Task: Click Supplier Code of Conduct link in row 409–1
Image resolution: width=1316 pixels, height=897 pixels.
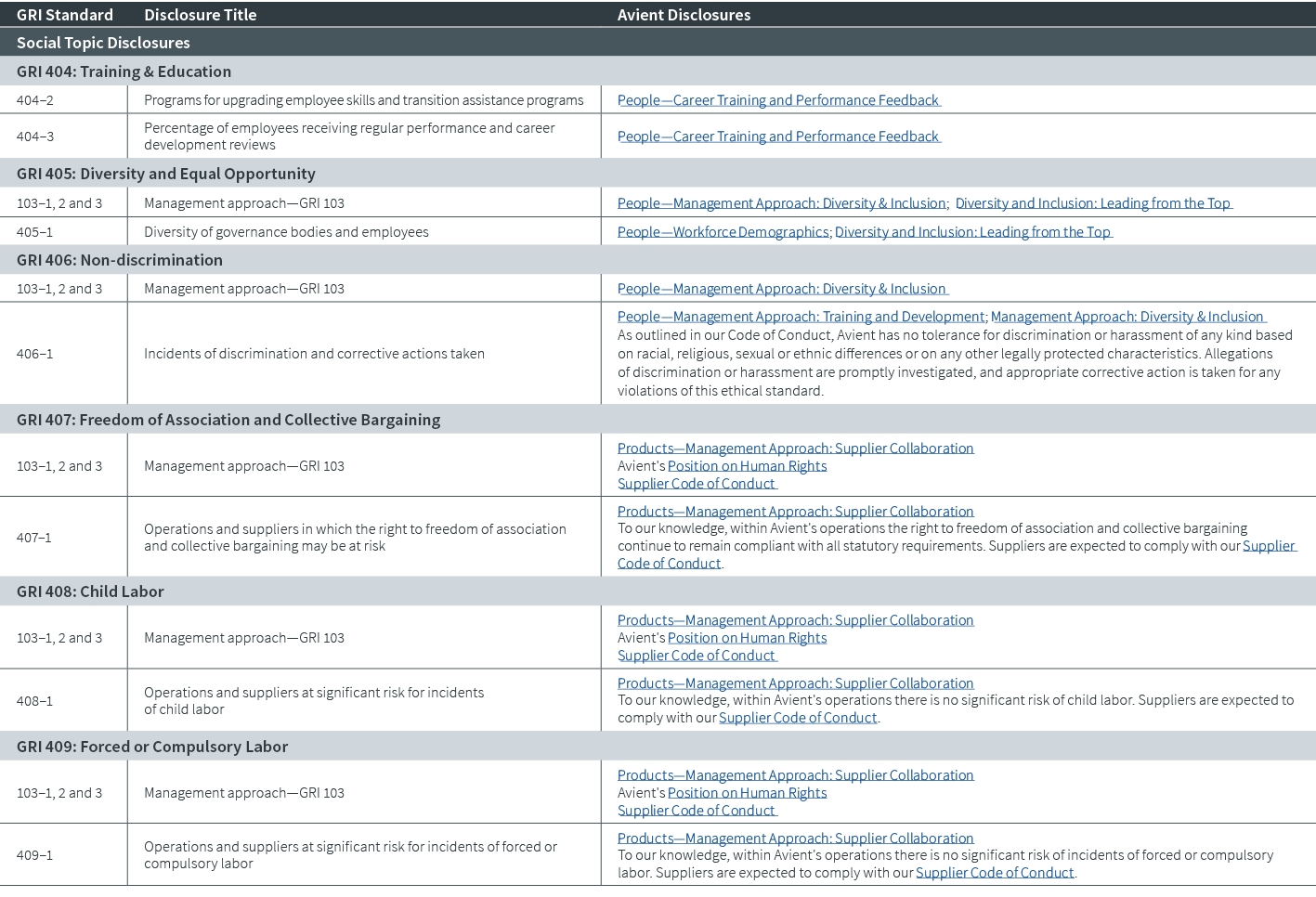Action: coord(995,873)
